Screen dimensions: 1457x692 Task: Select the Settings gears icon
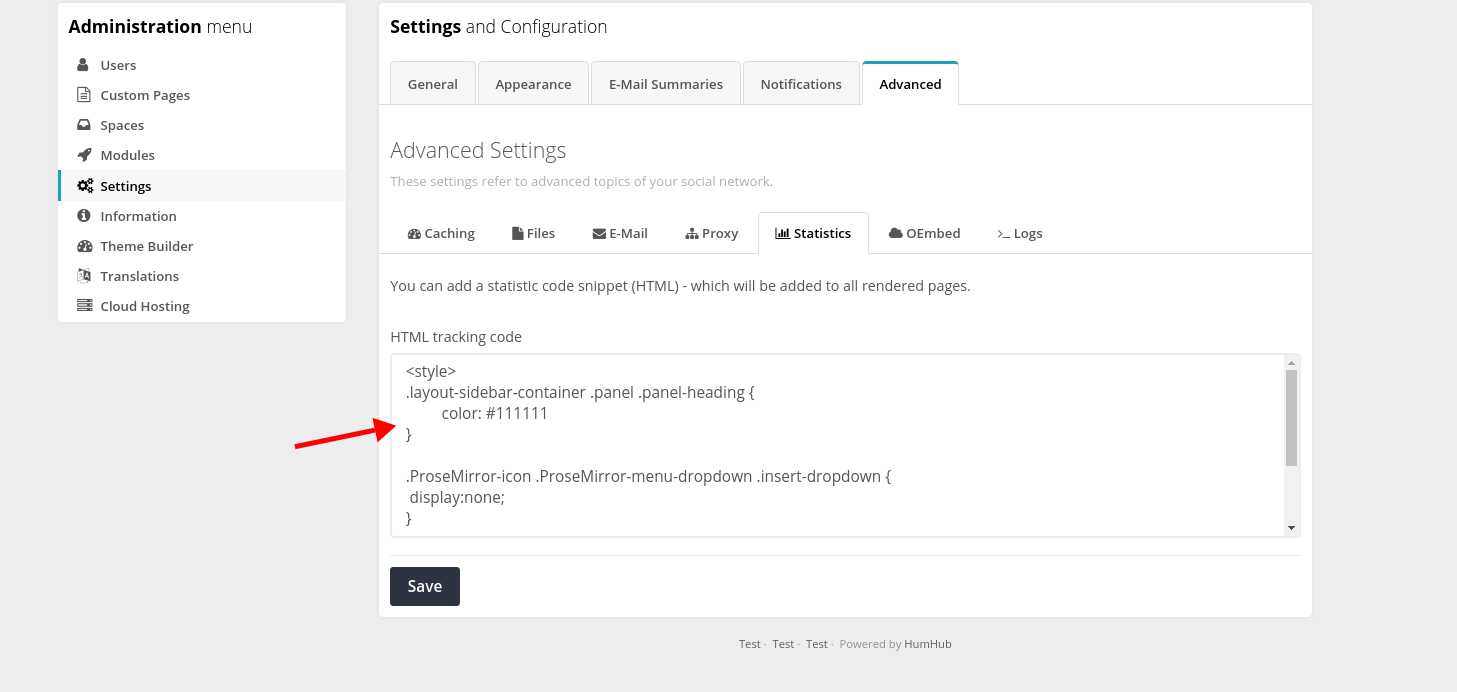(x=83, y=185)
